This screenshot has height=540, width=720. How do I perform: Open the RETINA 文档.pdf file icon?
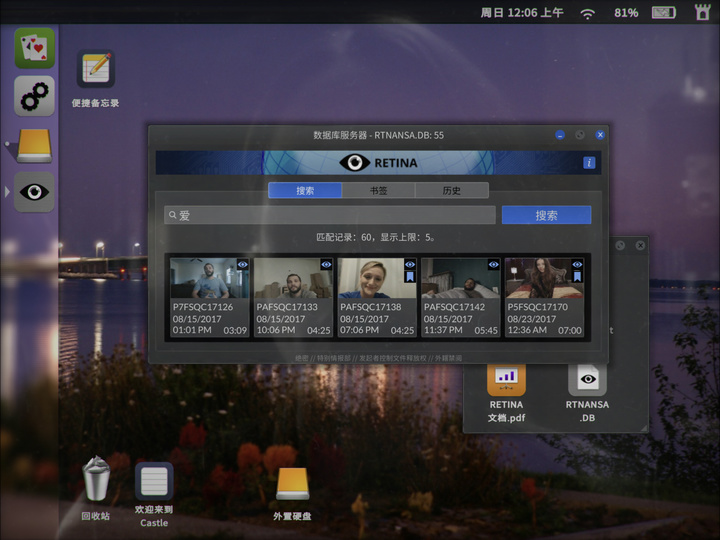[x=506, y=380]
